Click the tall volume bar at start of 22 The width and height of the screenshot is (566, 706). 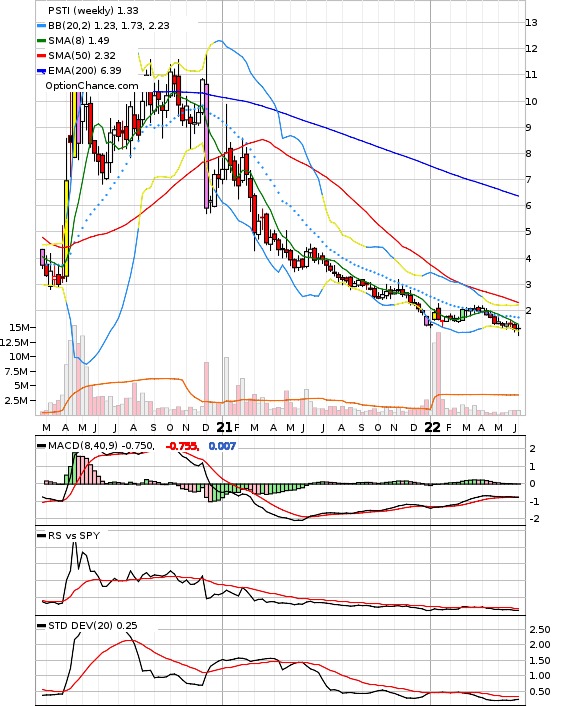coord(438,373)
